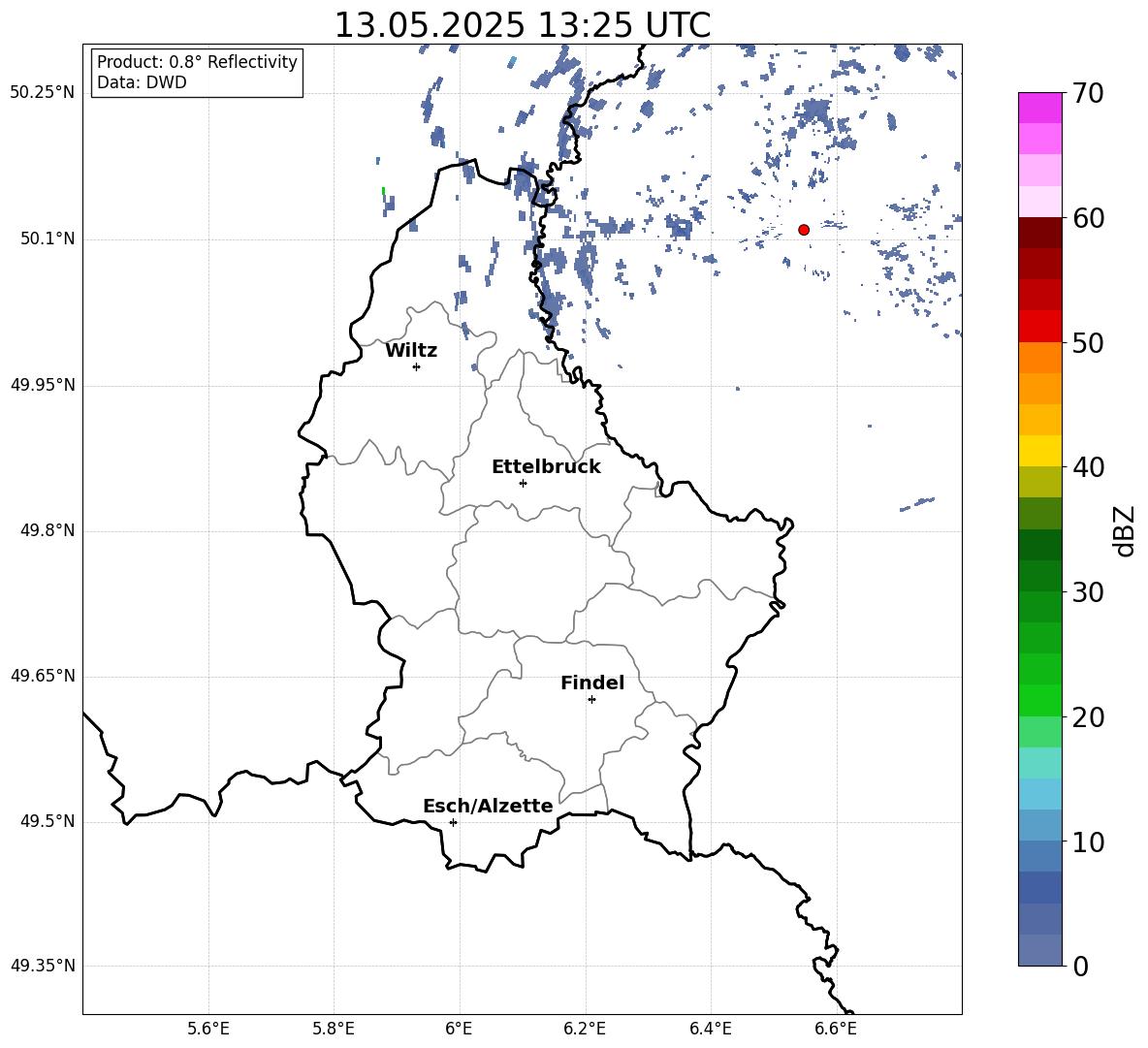Click the Findel station cross marker

(x=591, y=700)
